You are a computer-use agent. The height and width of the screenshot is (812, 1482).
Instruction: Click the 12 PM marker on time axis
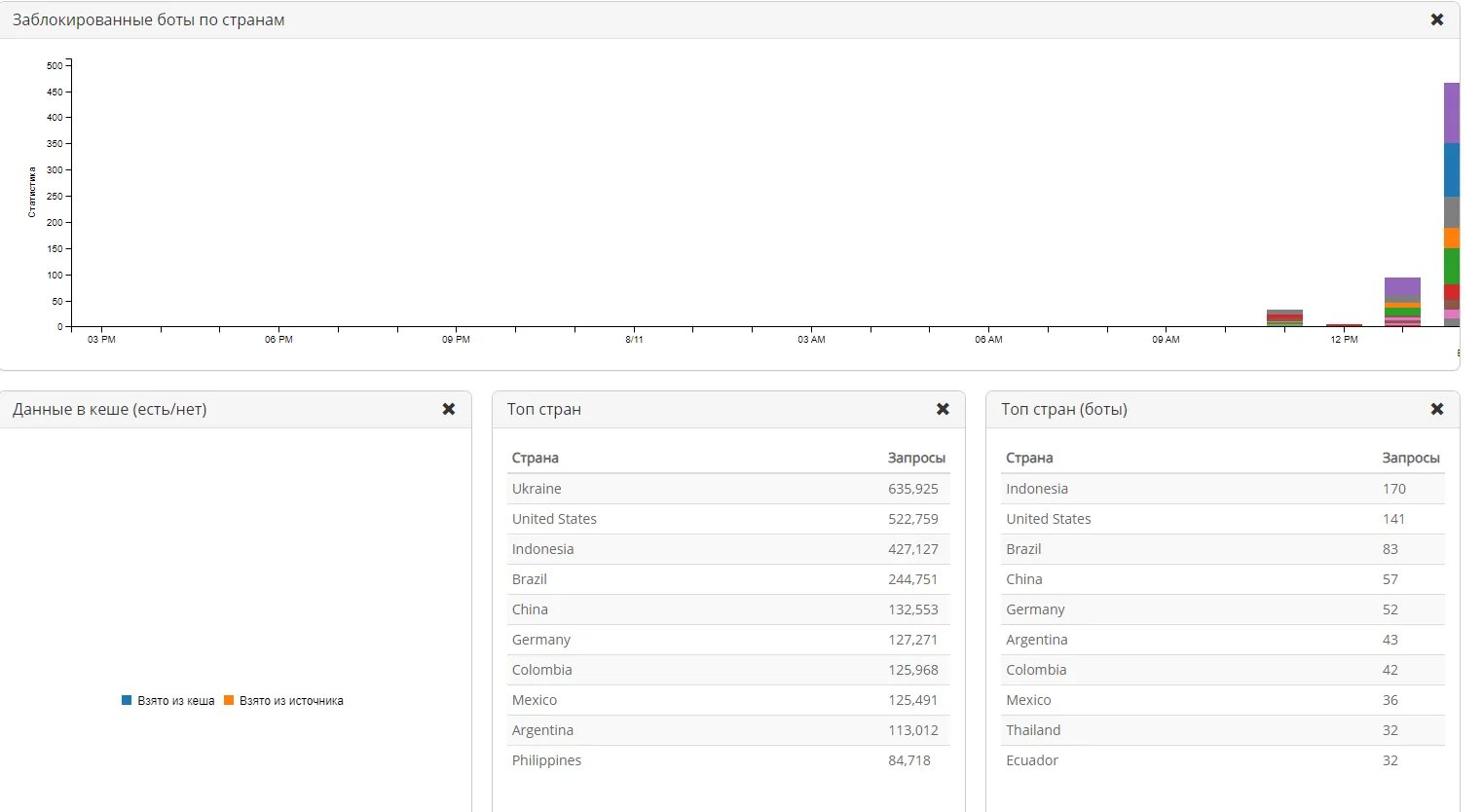1344,339
